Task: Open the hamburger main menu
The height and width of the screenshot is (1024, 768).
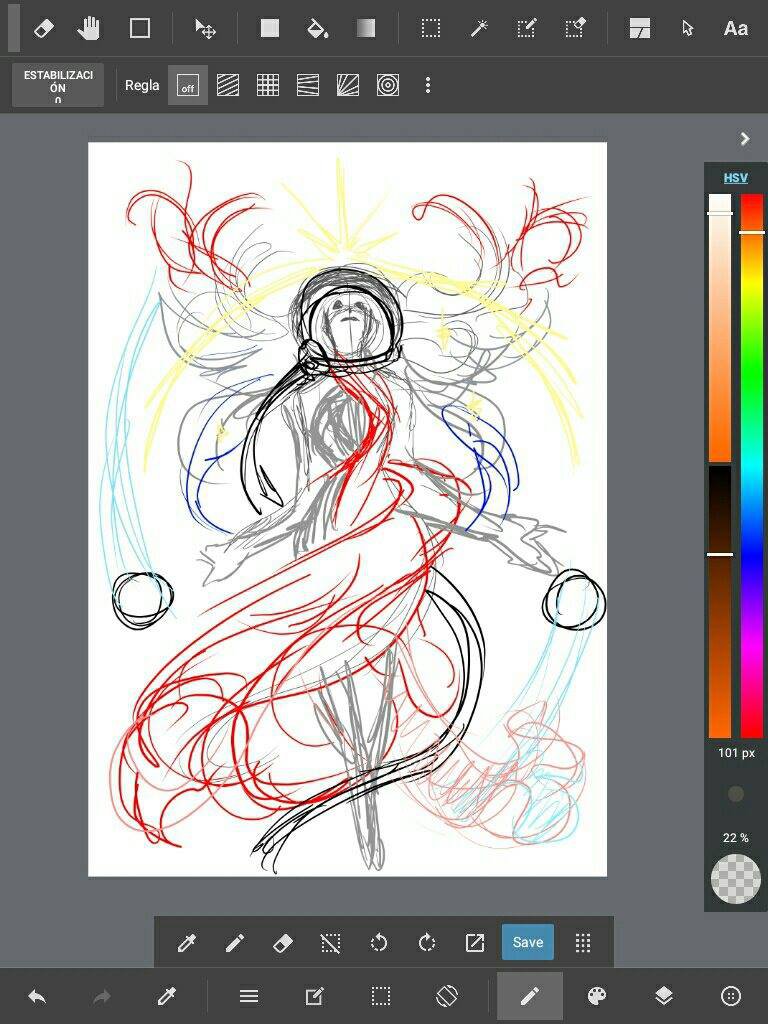Action: (x=249, y=996)
